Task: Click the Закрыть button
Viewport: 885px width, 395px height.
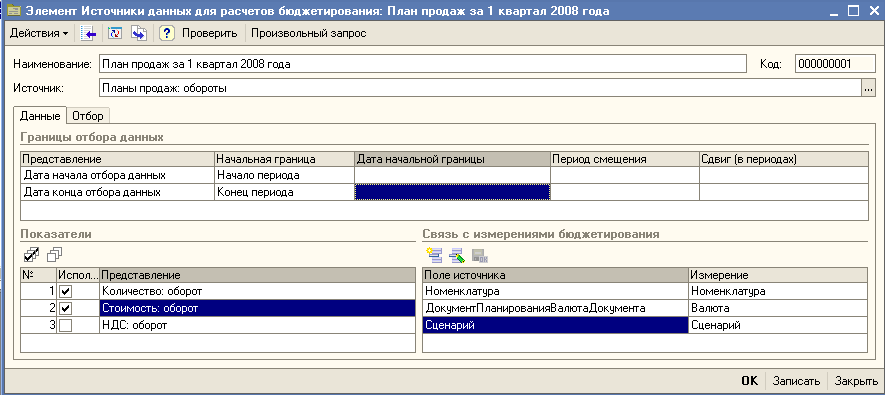Action: 855,381
